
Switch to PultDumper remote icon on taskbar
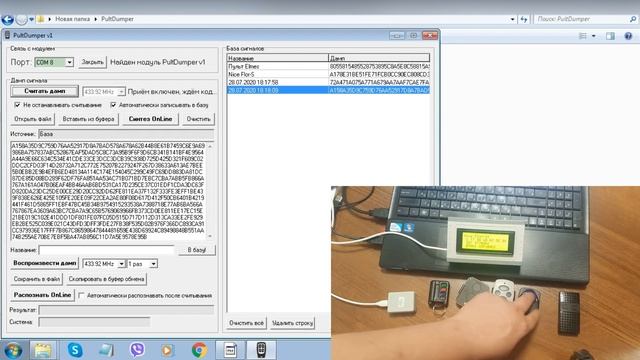(x=261, y=350)
